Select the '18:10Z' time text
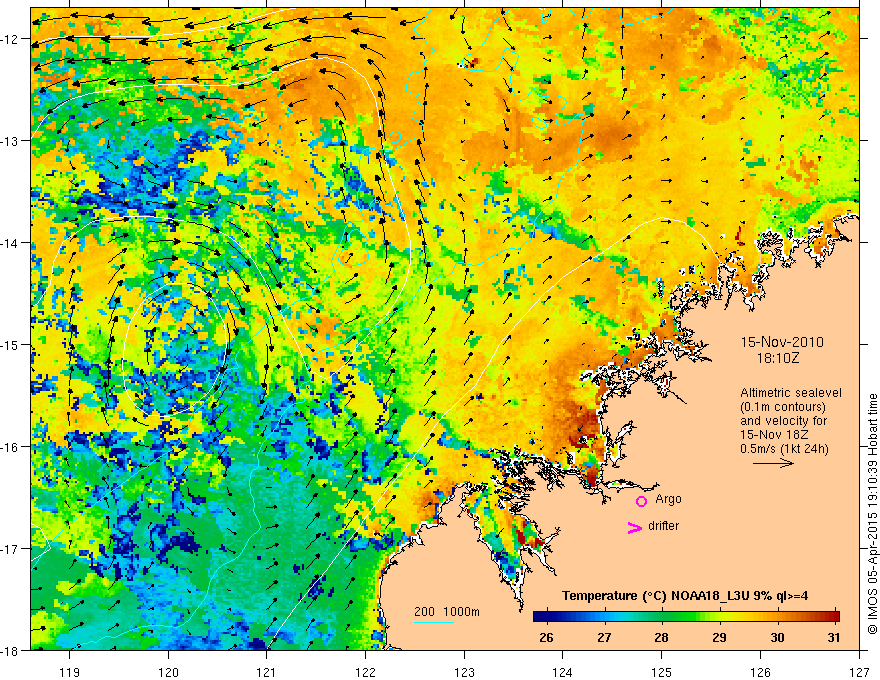The image size is (880, 680). coord(778,357)
